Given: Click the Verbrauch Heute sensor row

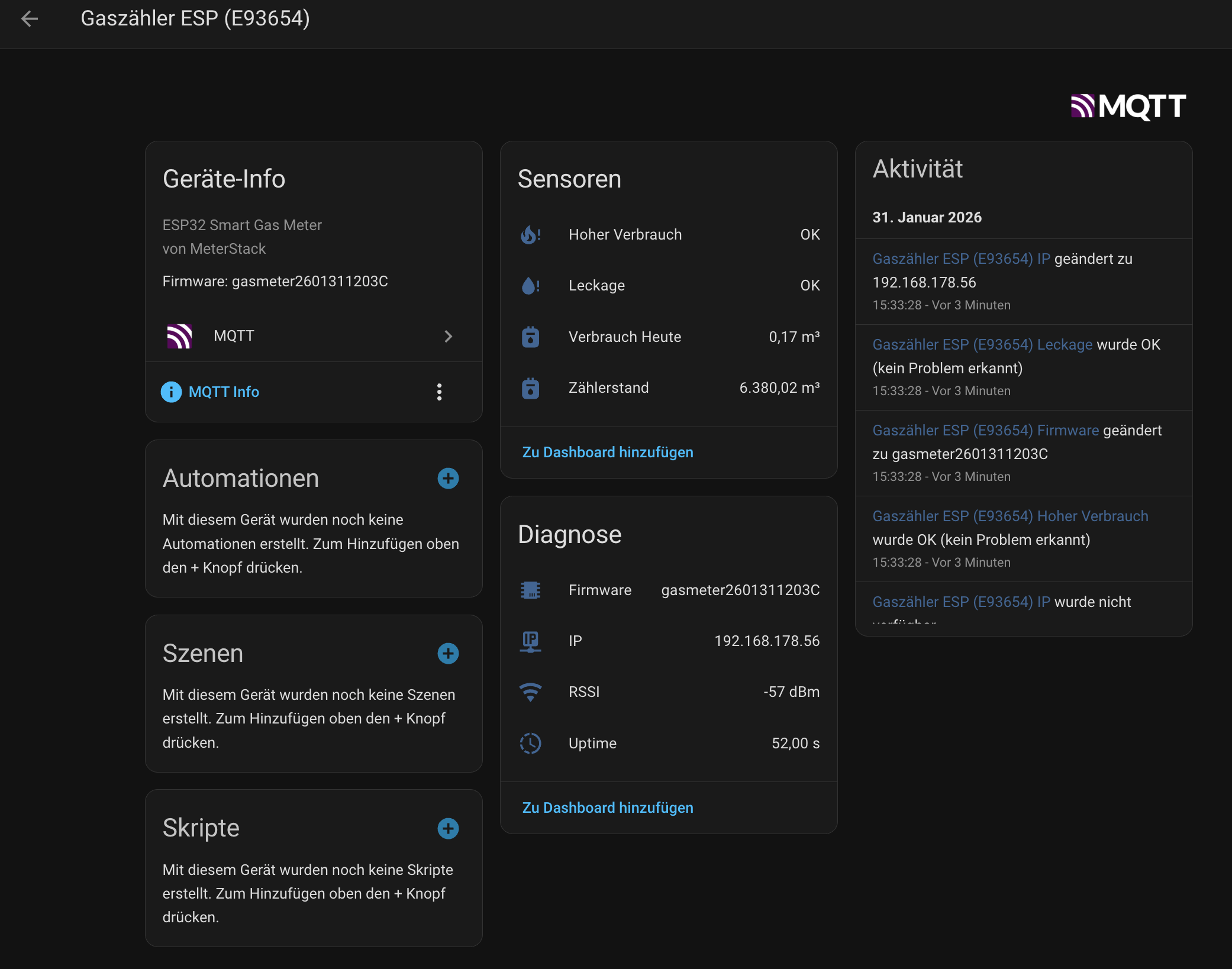Looking at the screenshot, I should 669,337.
